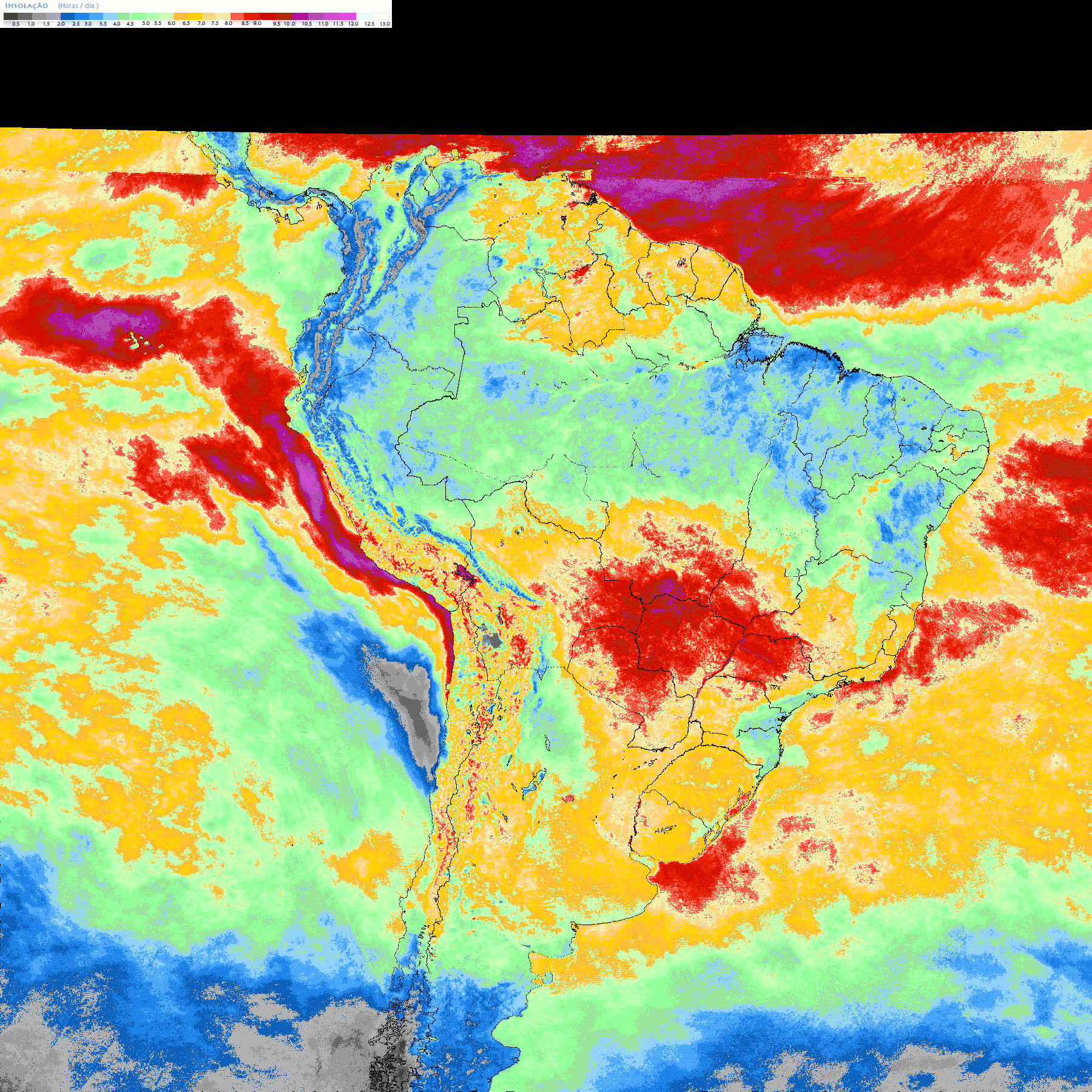Viewport: 1092px width, 1092px height.
Task: Click the 9.5 legend value
Action: click(x=277, y=24)
